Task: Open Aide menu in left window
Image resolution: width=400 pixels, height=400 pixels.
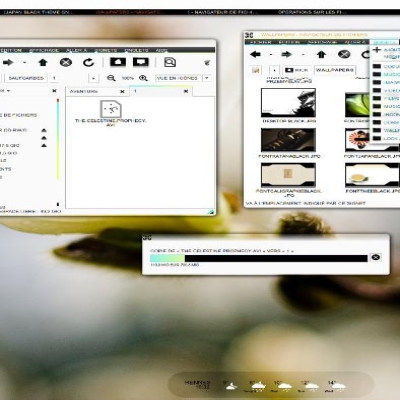Action: [162, 50]
